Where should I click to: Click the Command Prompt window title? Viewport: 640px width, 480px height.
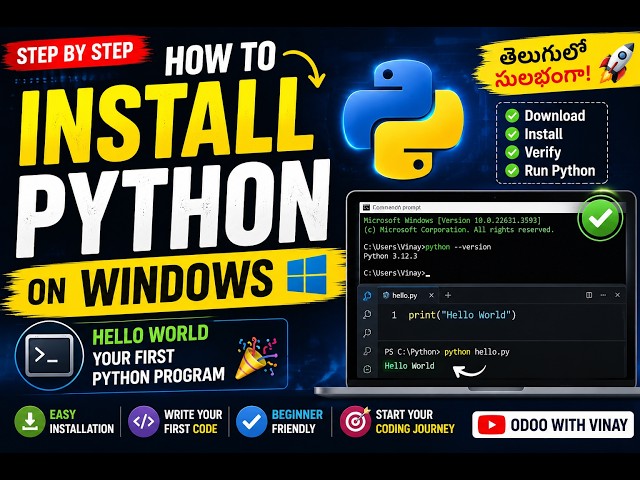(396, 207)
